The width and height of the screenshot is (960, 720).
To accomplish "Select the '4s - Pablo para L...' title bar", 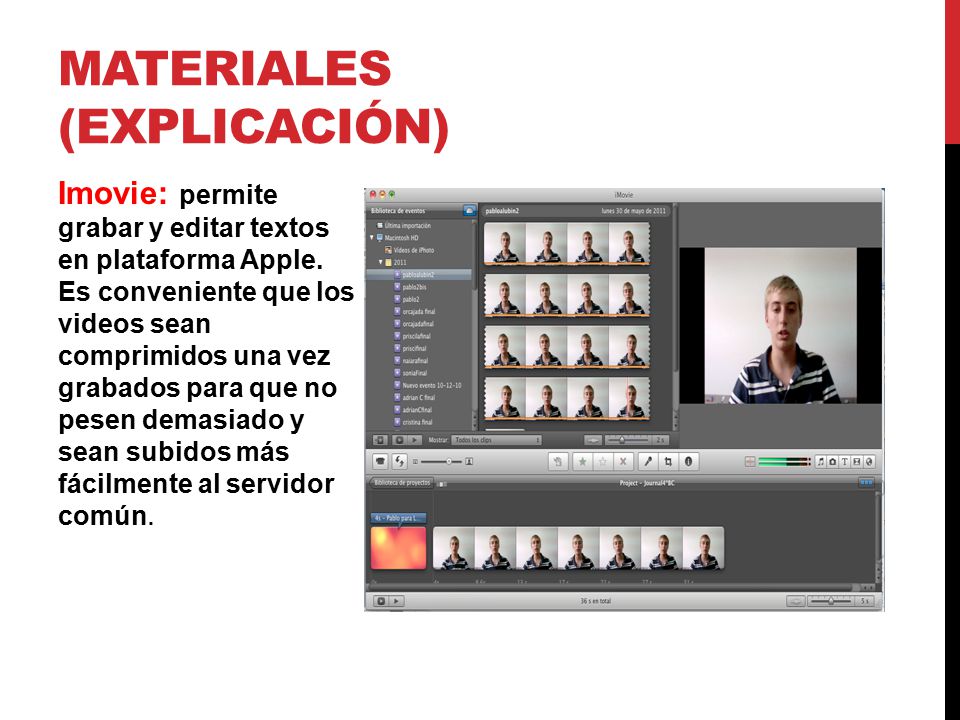I will point(398,518).
